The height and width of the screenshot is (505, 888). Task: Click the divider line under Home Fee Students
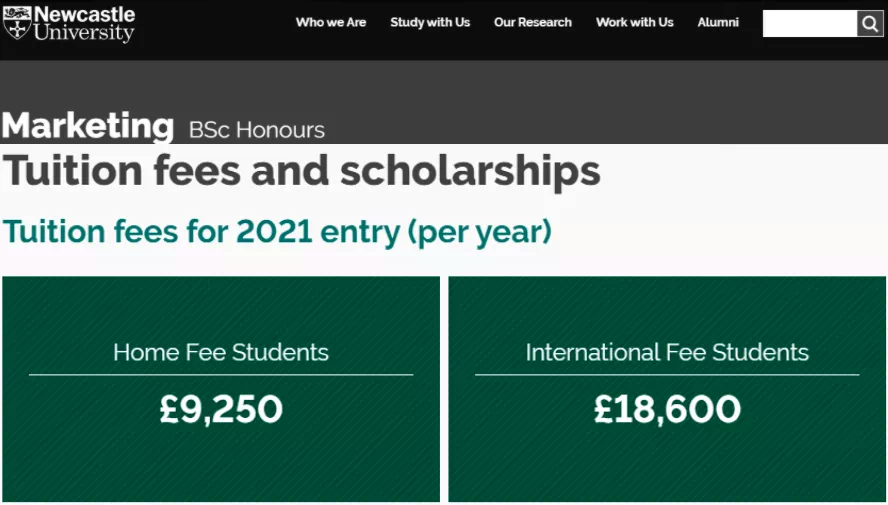221,375
